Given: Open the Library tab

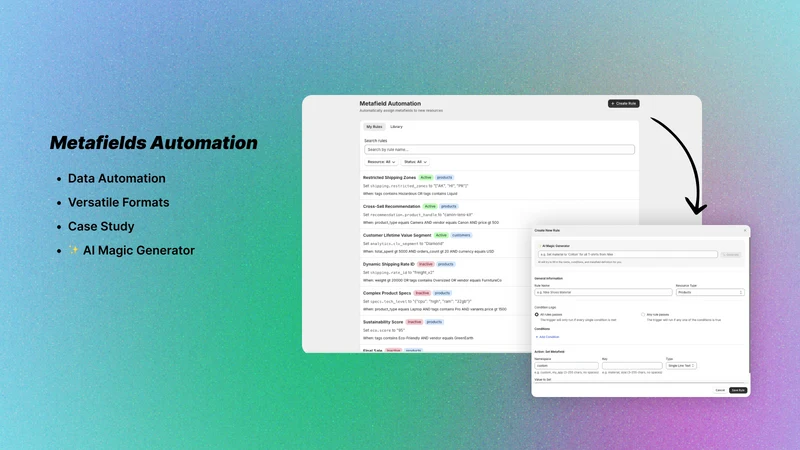Looking at the screenshot, I should [396, 127].
